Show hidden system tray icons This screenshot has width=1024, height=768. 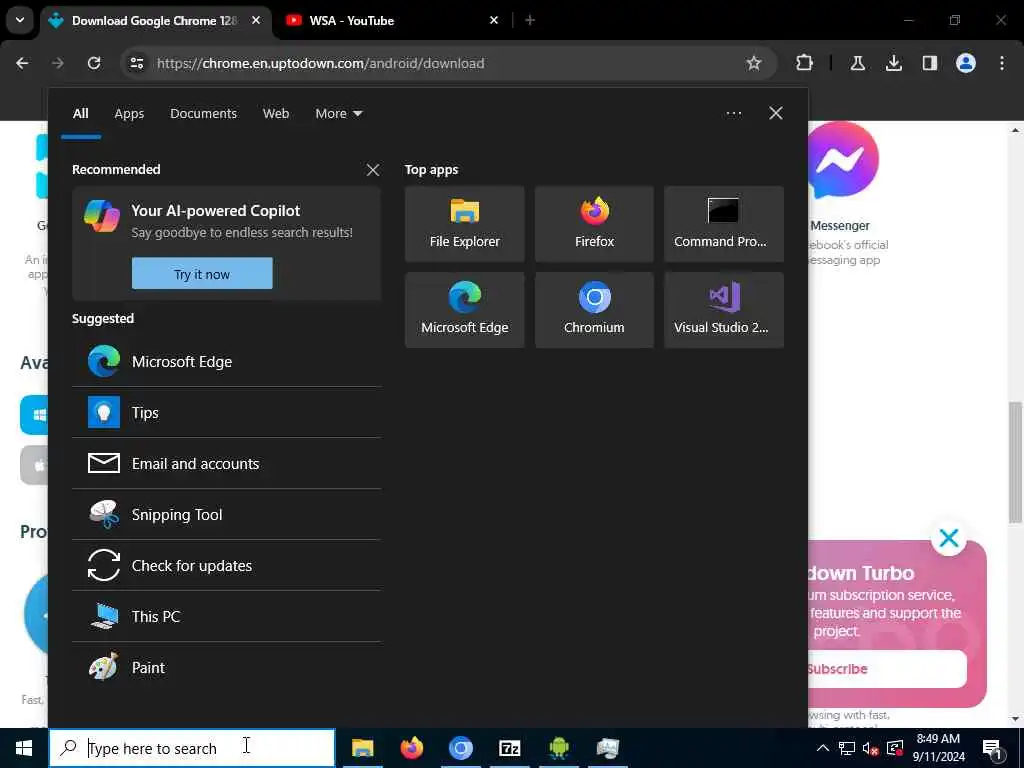pyautogui.click(x=823, y=748)
